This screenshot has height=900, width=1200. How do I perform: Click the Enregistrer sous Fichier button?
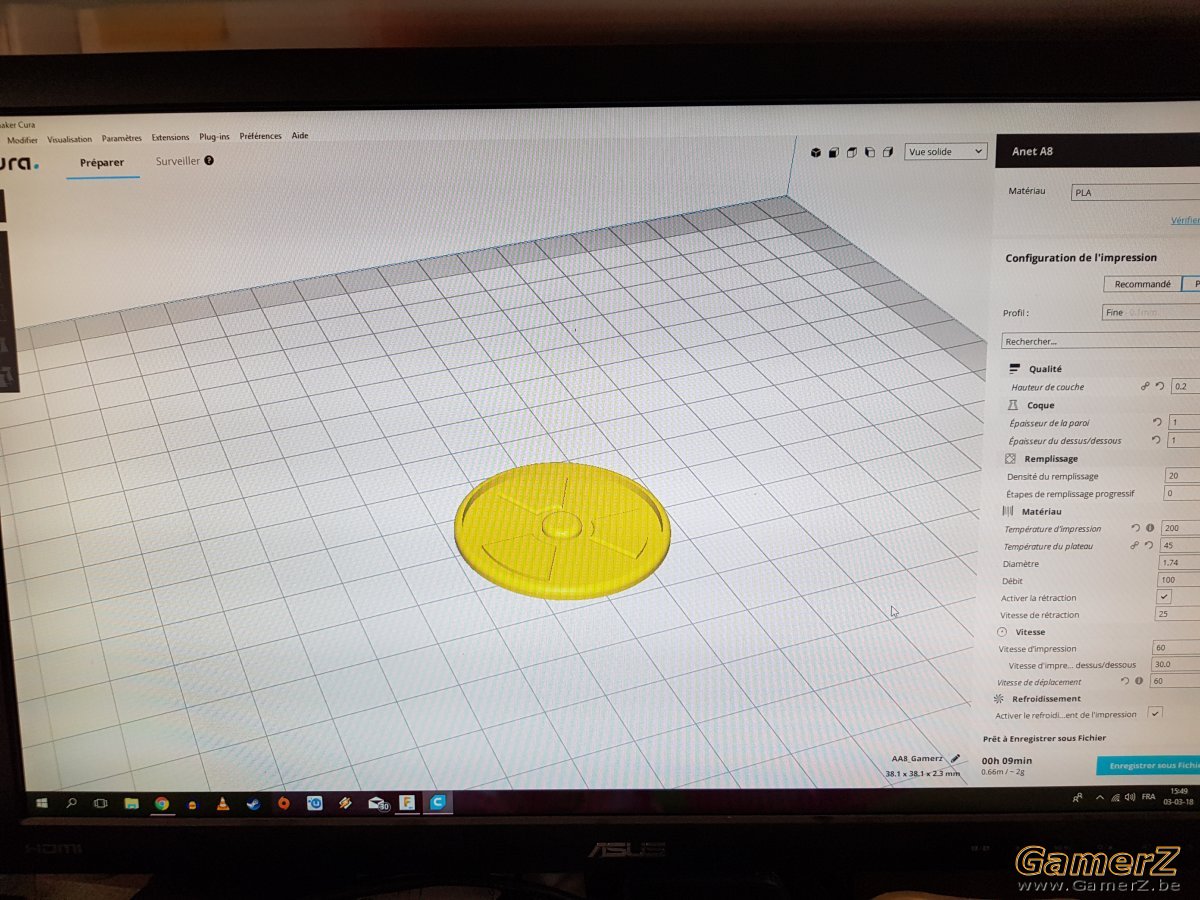pos(1148,765)
